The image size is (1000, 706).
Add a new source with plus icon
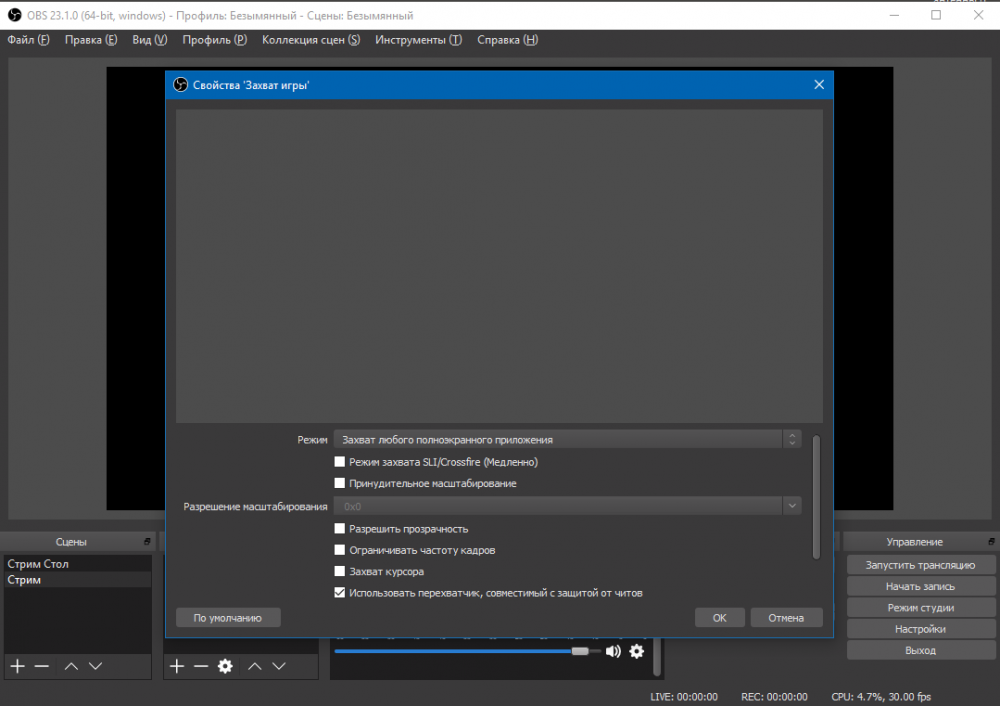coord(177,666)
